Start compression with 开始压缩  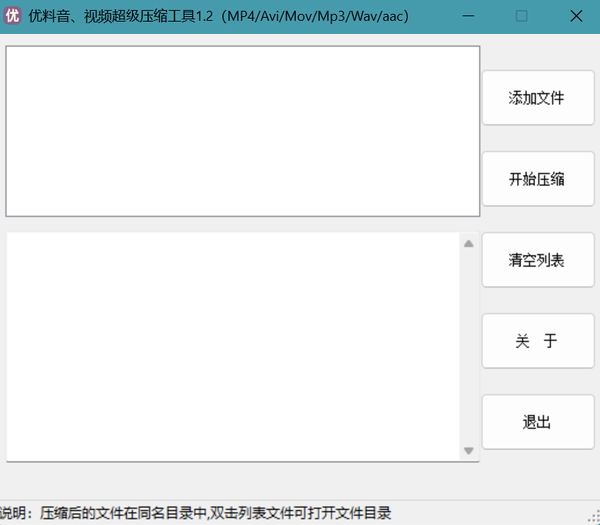538,179
